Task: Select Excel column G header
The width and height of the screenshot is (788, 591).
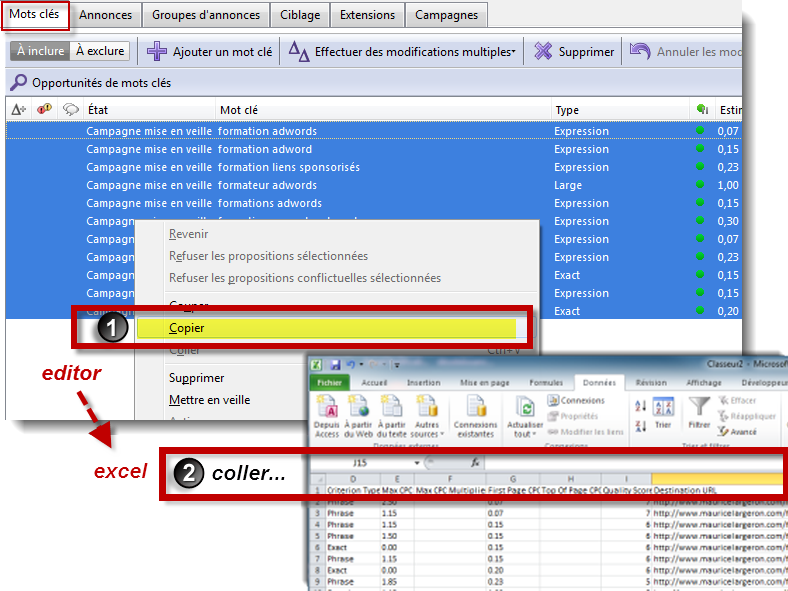Action: point(513,478)
